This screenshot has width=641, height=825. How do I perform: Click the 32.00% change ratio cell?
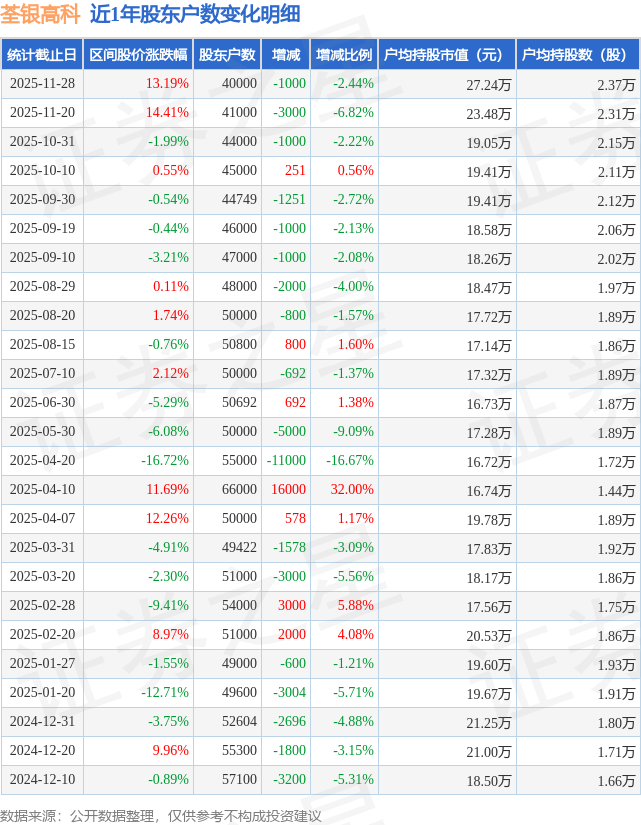(x=349, y=490)
